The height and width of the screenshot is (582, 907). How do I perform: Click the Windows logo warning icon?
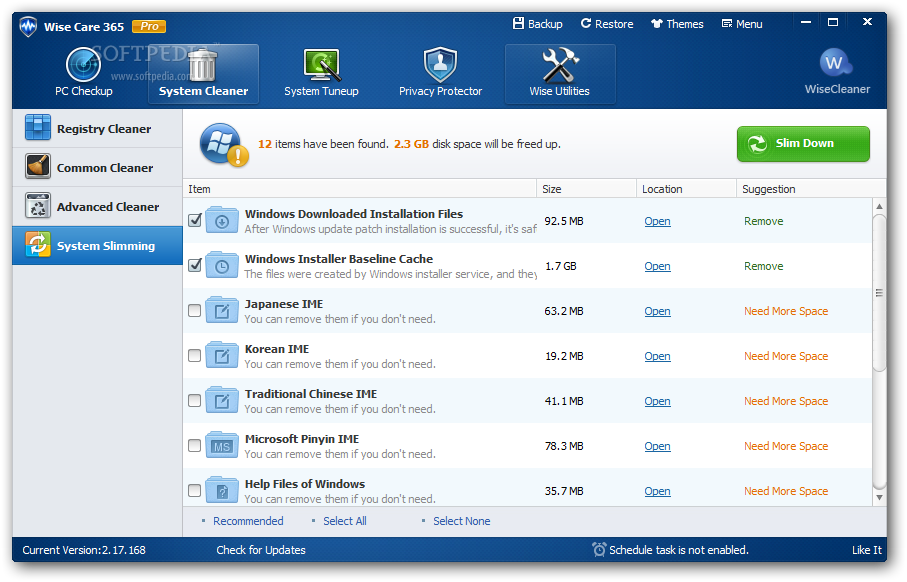point(224,145)
